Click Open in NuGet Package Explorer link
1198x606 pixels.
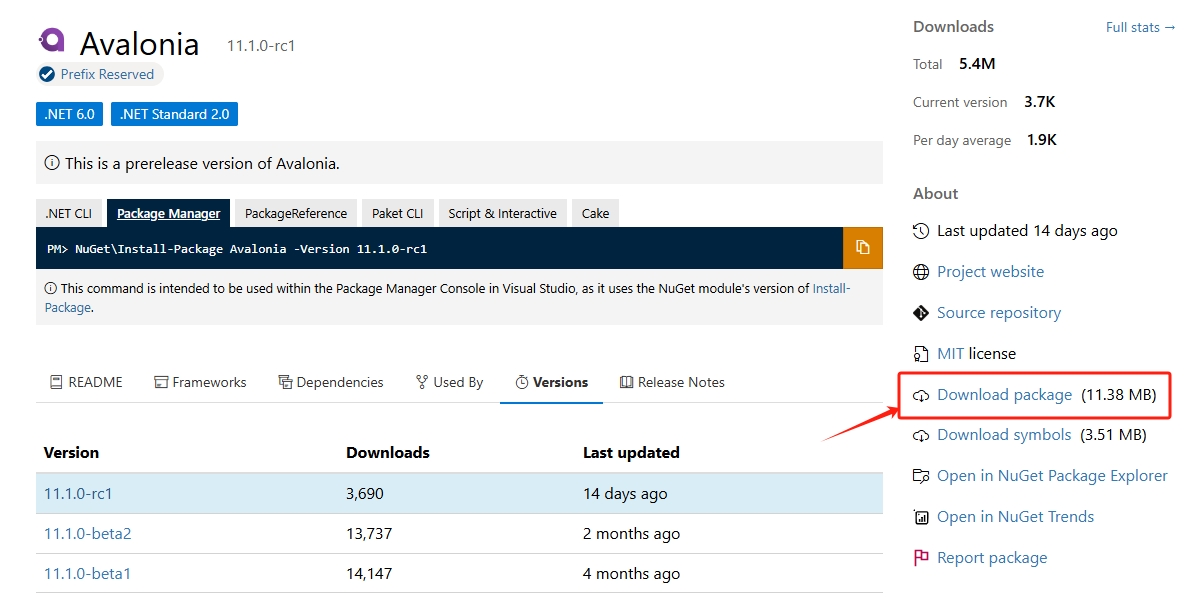click(1052, 476)
